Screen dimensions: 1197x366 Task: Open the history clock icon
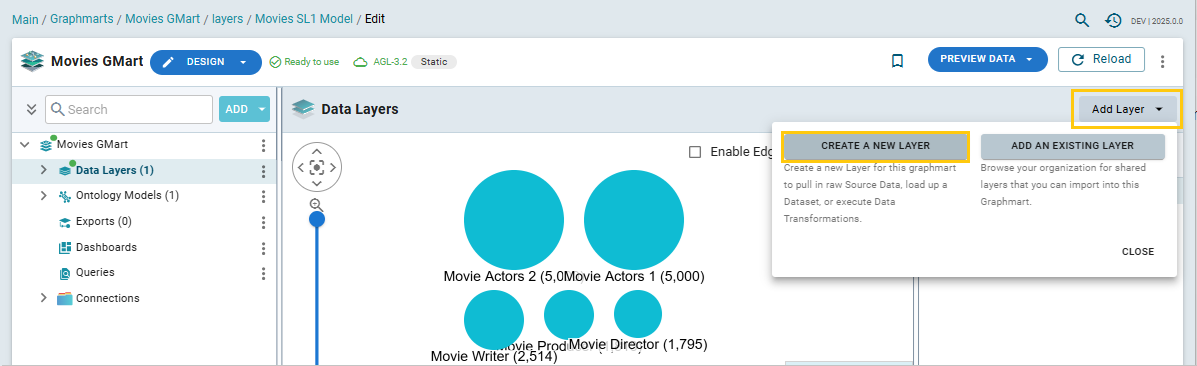pos(1113,21)
